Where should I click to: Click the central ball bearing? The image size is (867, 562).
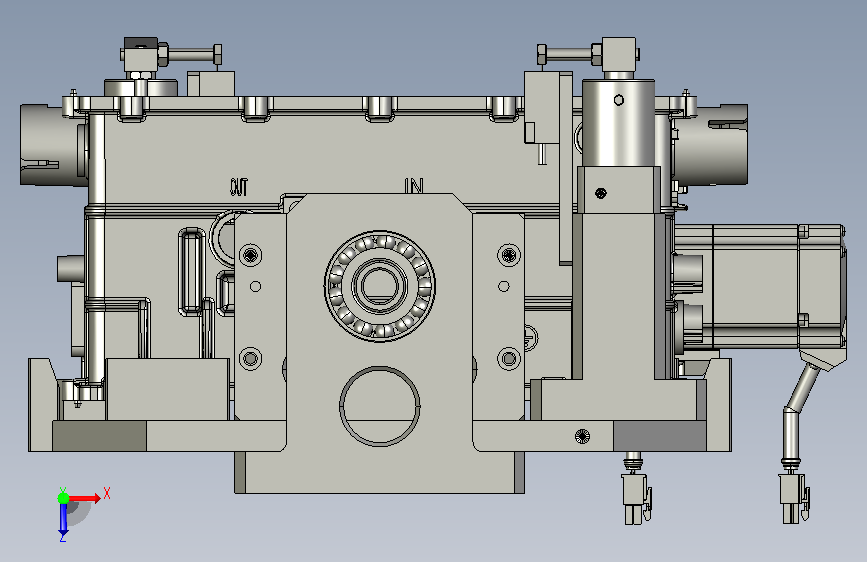(x=379, y=286)
